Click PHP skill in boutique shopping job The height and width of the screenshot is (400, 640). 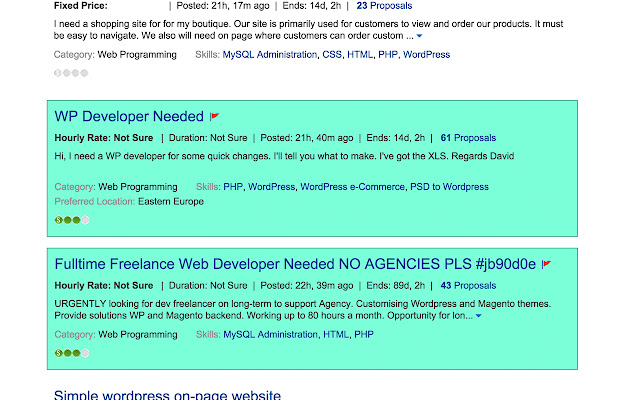click(388, 55)
